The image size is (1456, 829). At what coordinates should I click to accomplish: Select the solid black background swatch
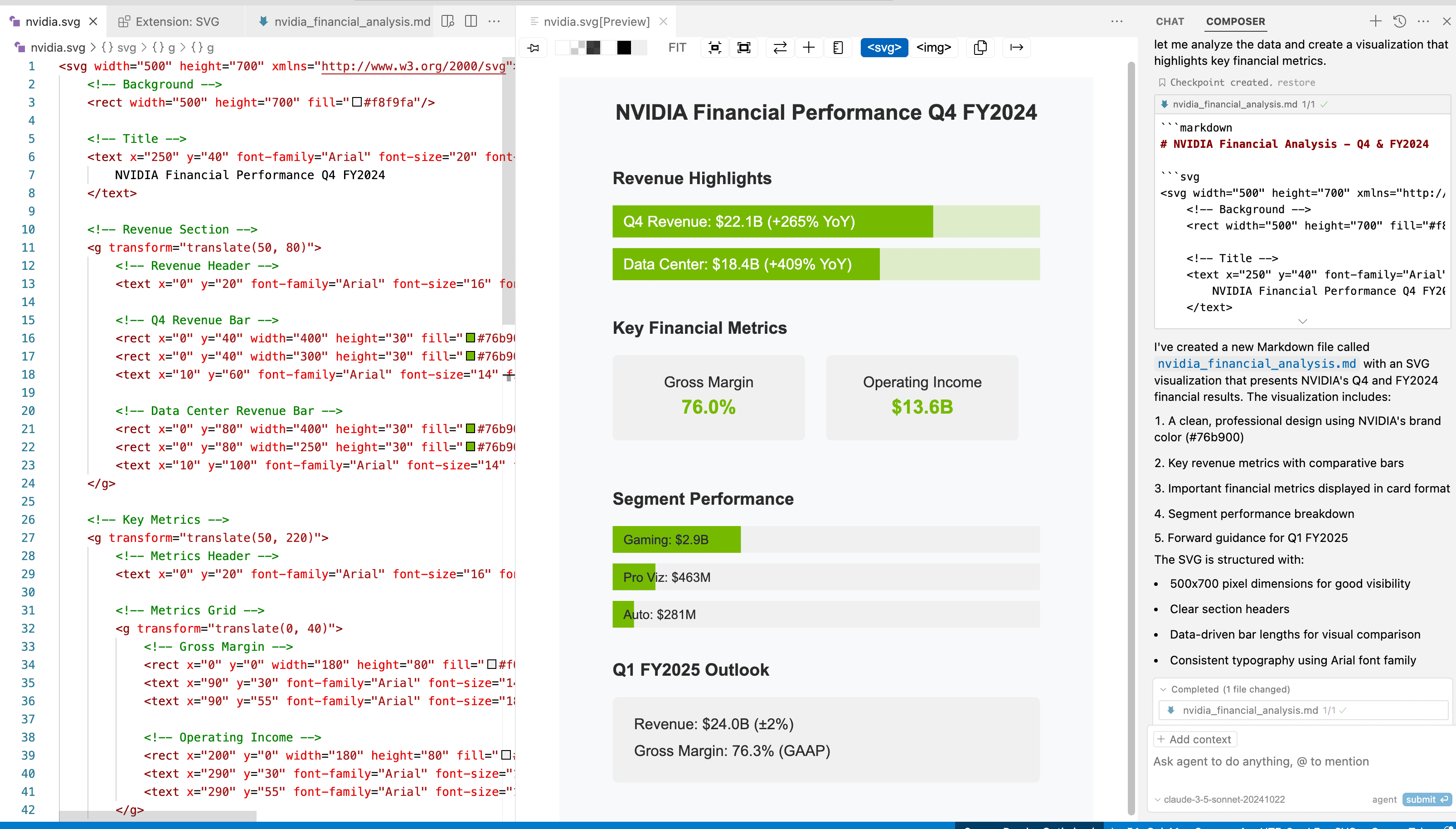tap(624, 48)
